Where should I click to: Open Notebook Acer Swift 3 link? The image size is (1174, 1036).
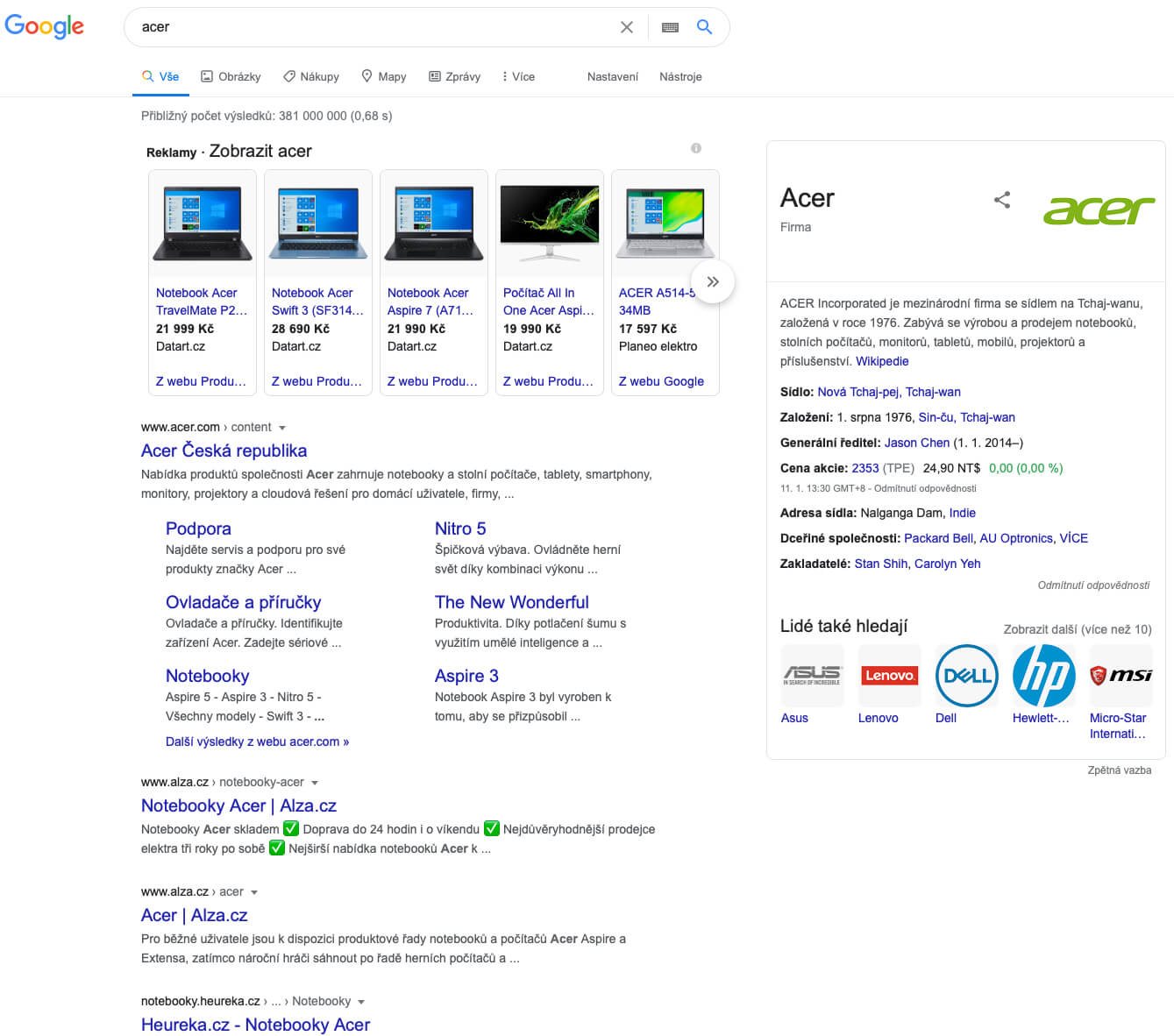pos(317,302)
